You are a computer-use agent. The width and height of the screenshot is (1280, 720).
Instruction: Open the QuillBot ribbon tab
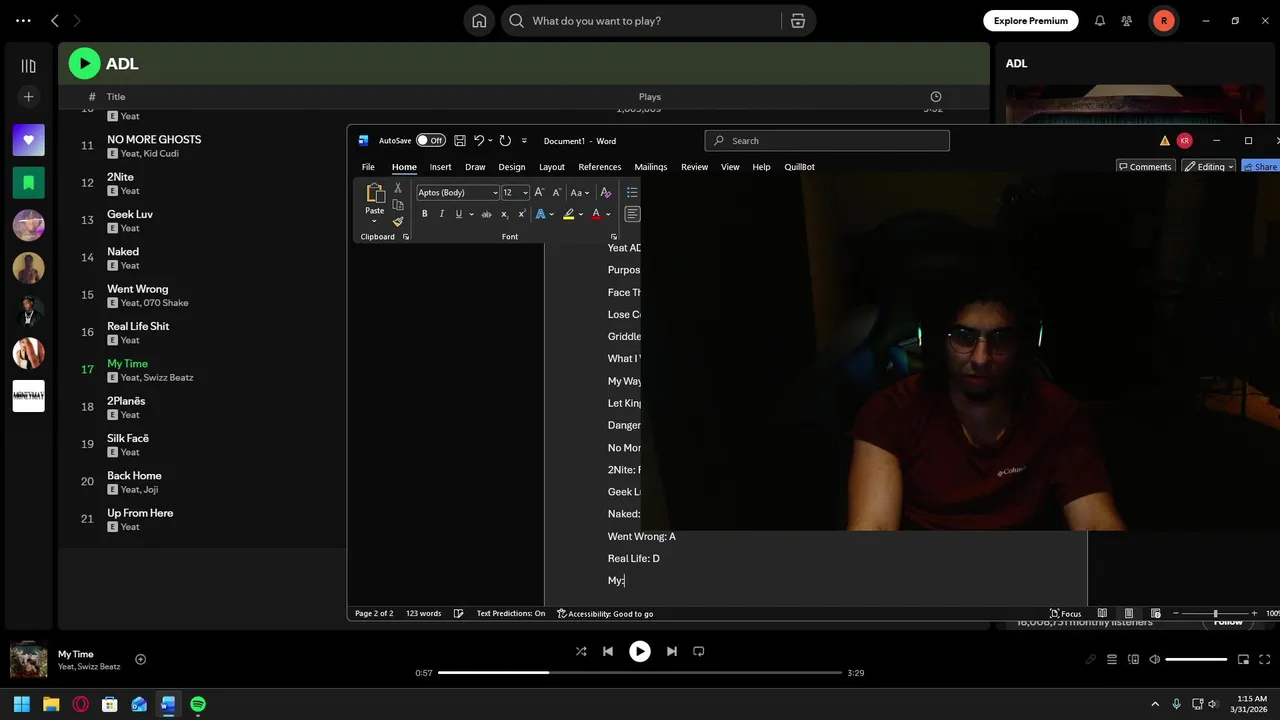coord(799,167)
